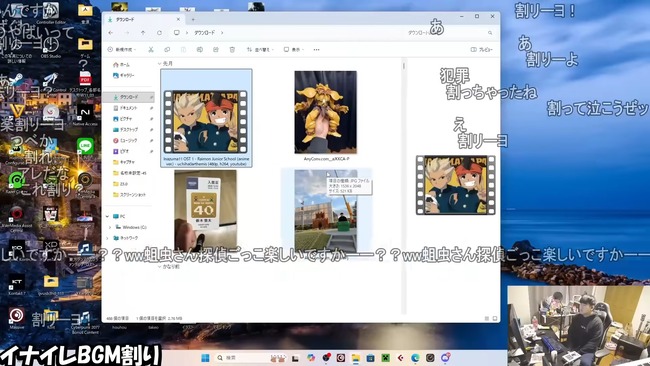The height and width of the screenshot is (366, 650).
Task: Go up one folder level
Action: 143,32
